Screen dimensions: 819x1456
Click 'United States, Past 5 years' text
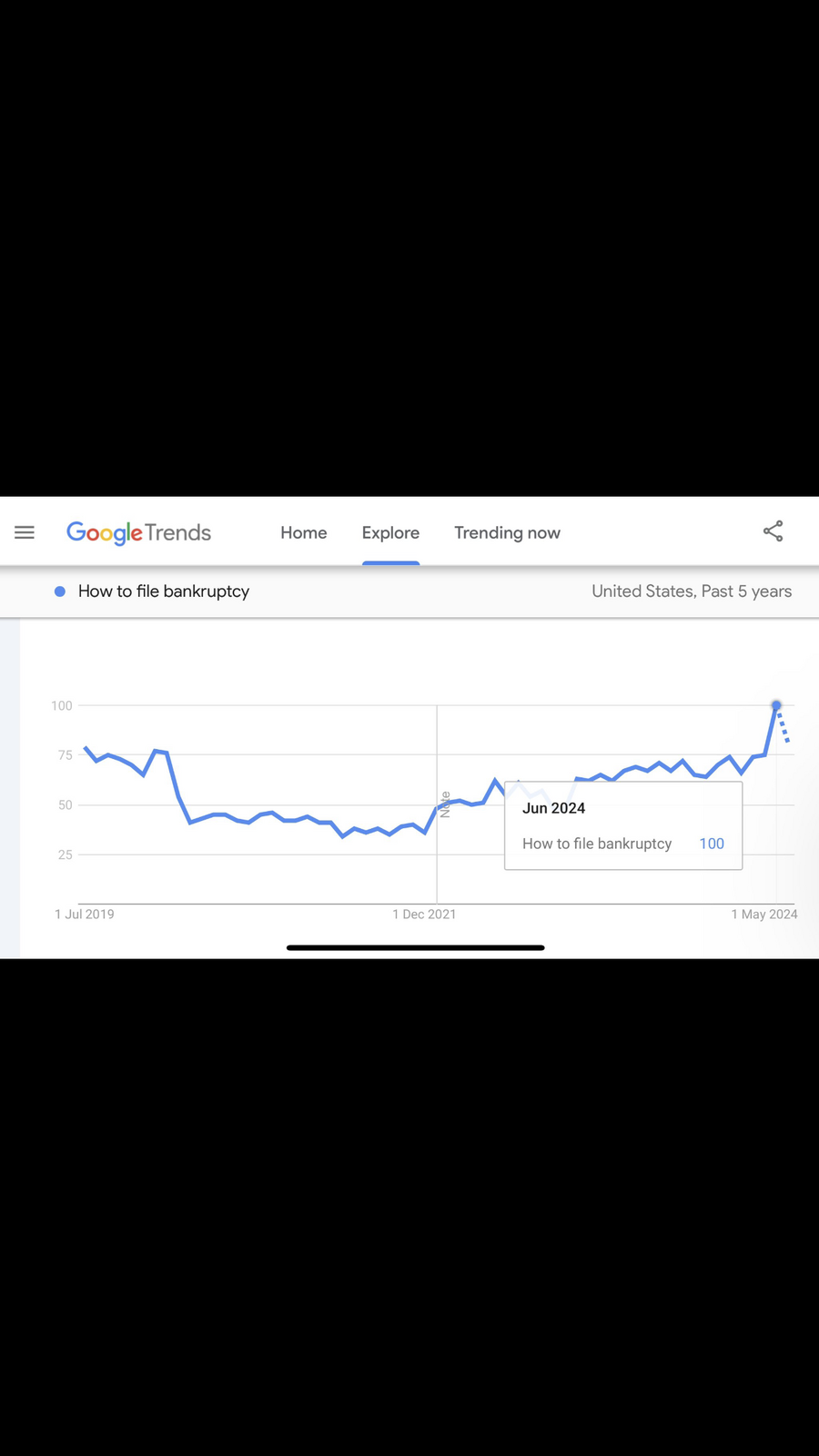(x=692, y=591)
